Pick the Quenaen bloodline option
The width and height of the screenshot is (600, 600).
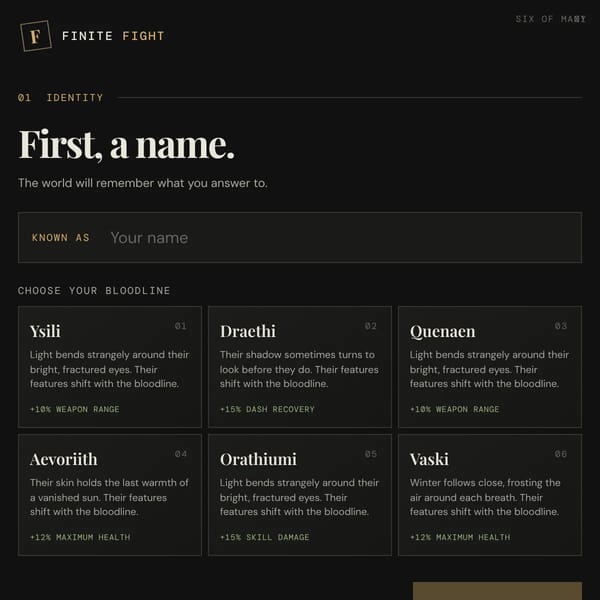pyautogui.click(x=490, y=367)
